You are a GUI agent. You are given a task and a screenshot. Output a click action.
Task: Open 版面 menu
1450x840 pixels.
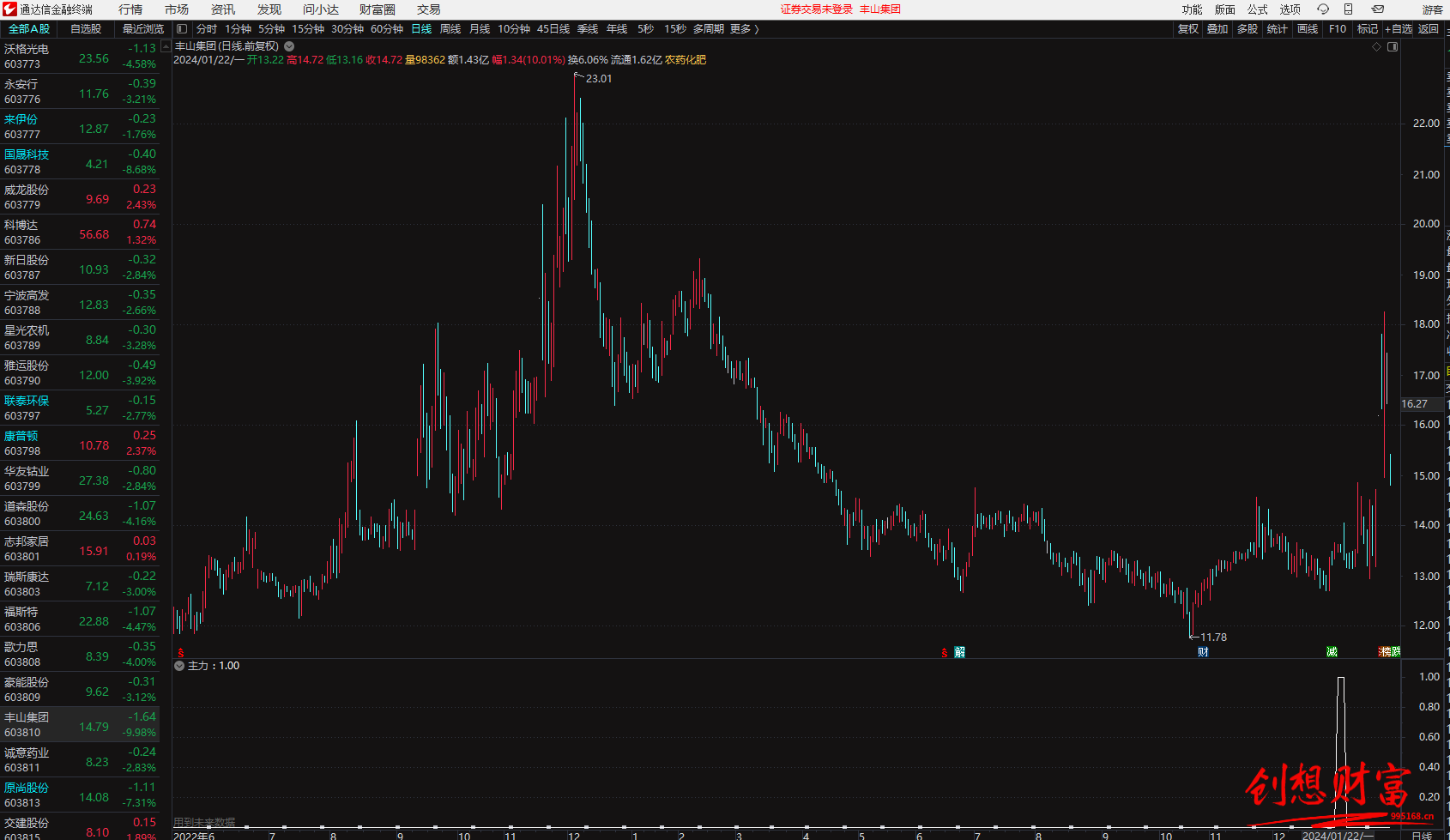coord(1224,9)
